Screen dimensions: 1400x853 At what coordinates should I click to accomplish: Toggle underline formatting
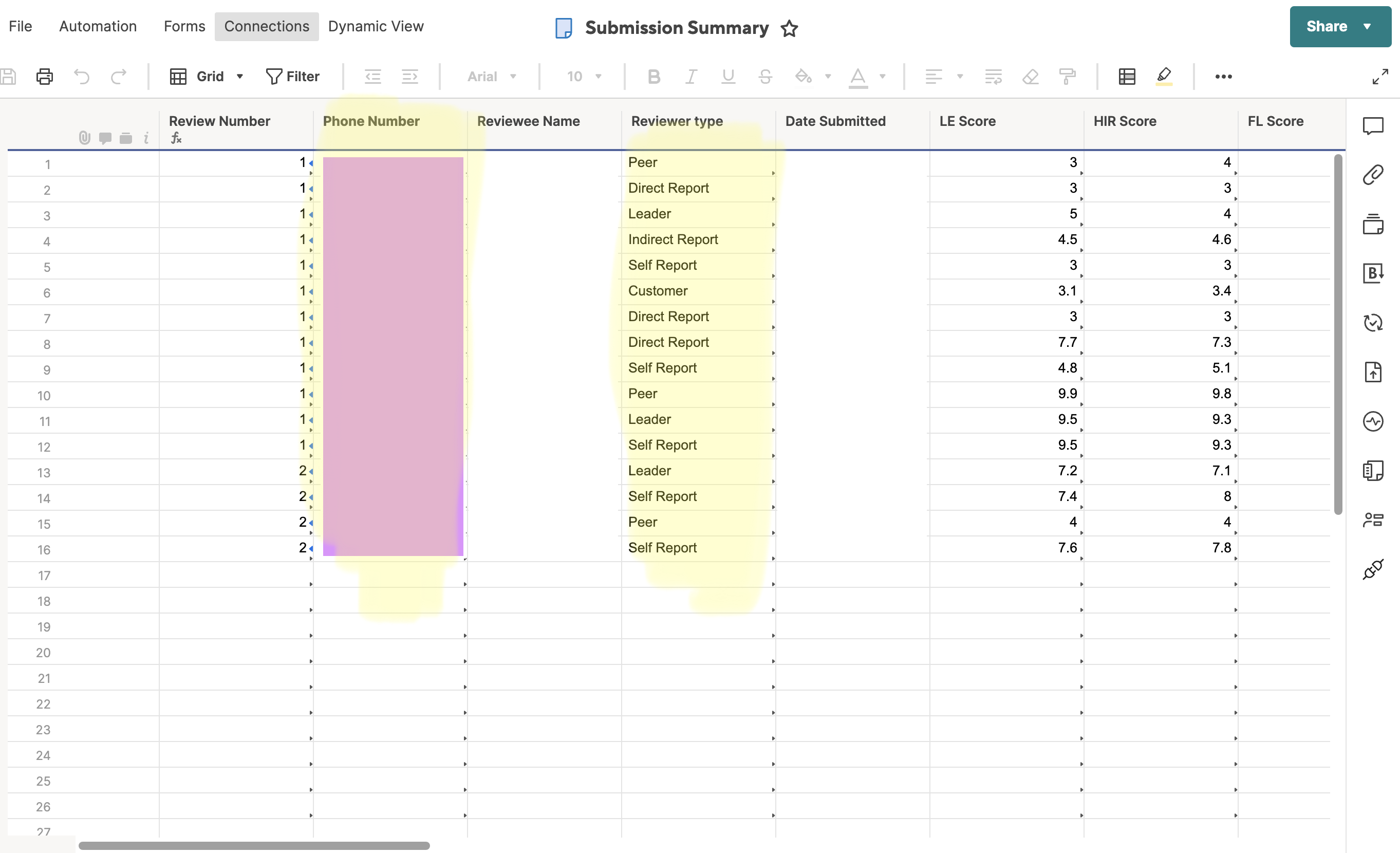pos(728,76)
